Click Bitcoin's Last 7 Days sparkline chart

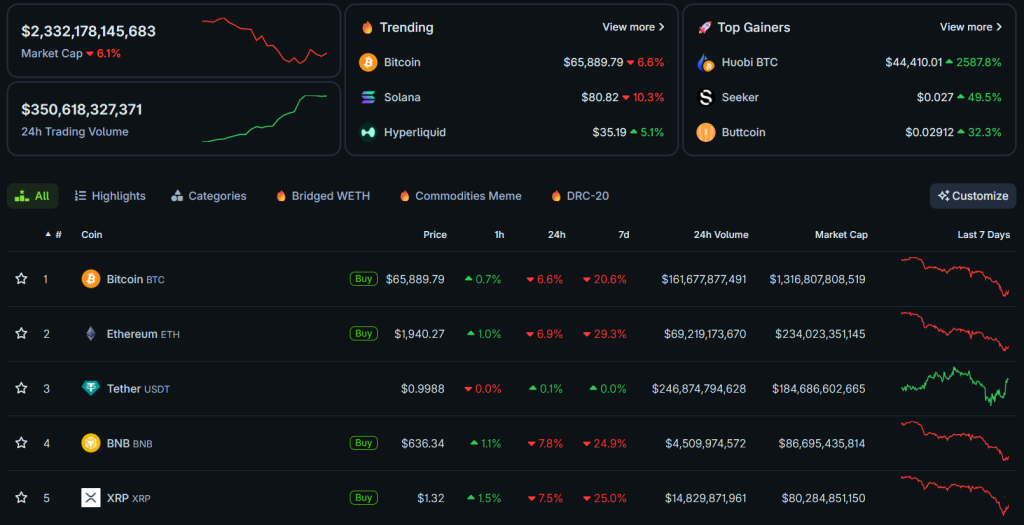(955, 277)
